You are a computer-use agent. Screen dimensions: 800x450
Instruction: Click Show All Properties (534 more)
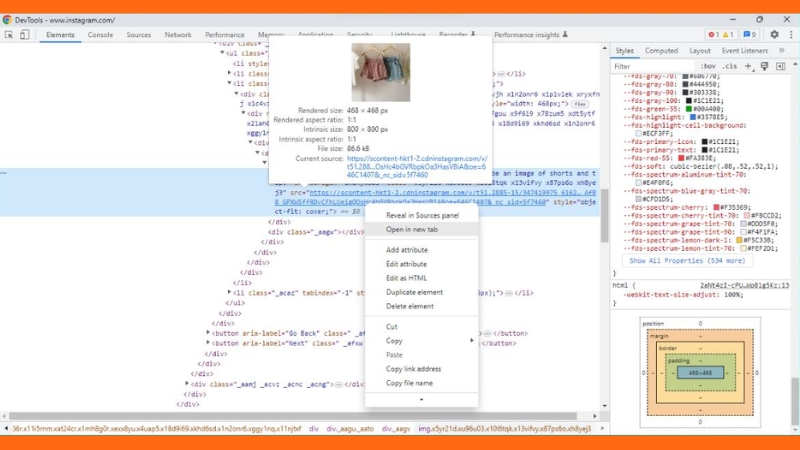pos(687,261)
